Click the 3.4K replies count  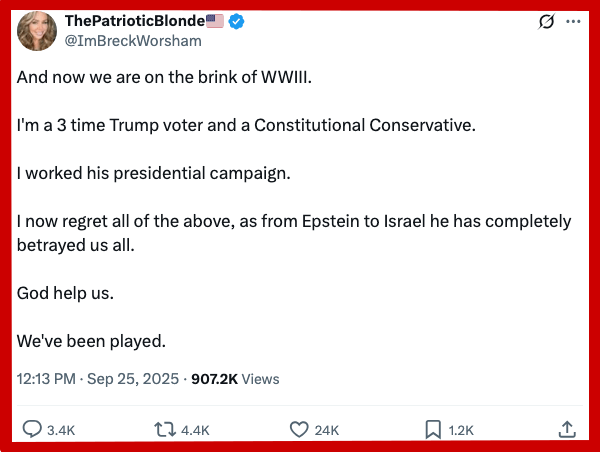pyautogui.click(x=61, y=430)
